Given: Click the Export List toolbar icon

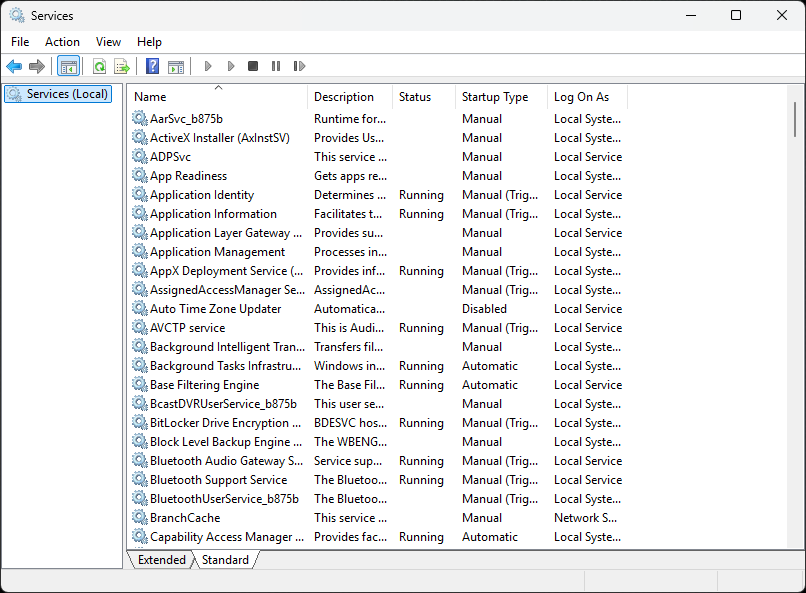Looking at the screenshot, I should pos(122,67).
